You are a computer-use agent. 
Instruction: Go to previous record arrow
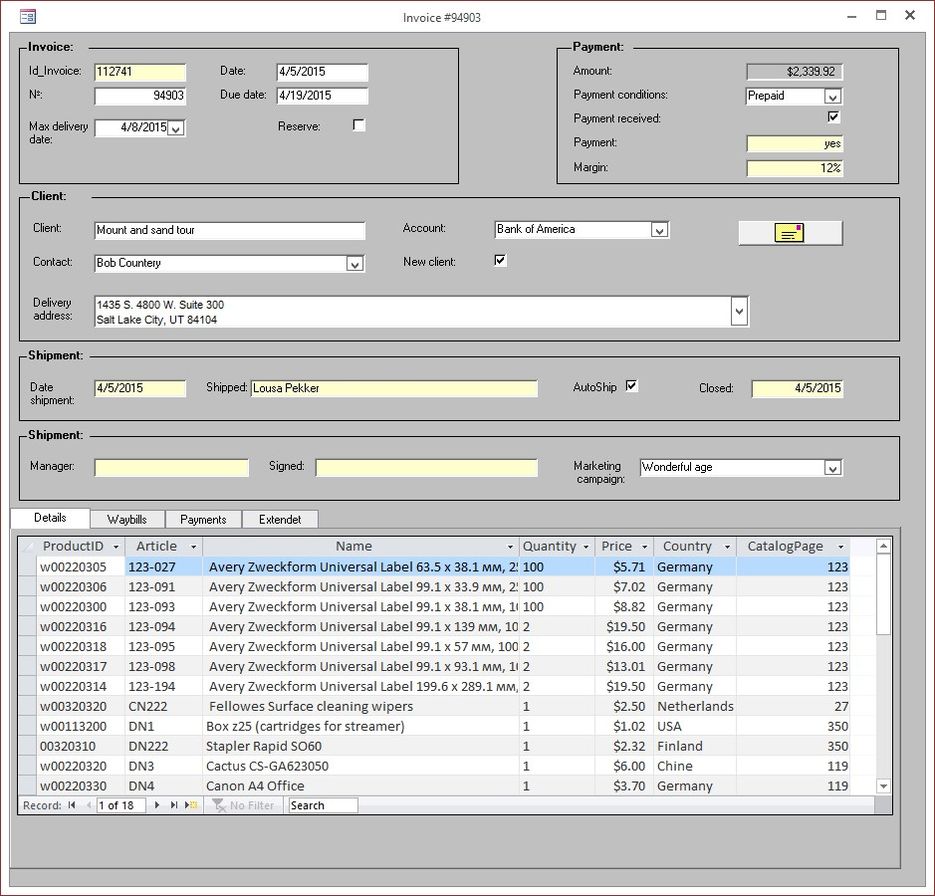[x=89, y=805]
